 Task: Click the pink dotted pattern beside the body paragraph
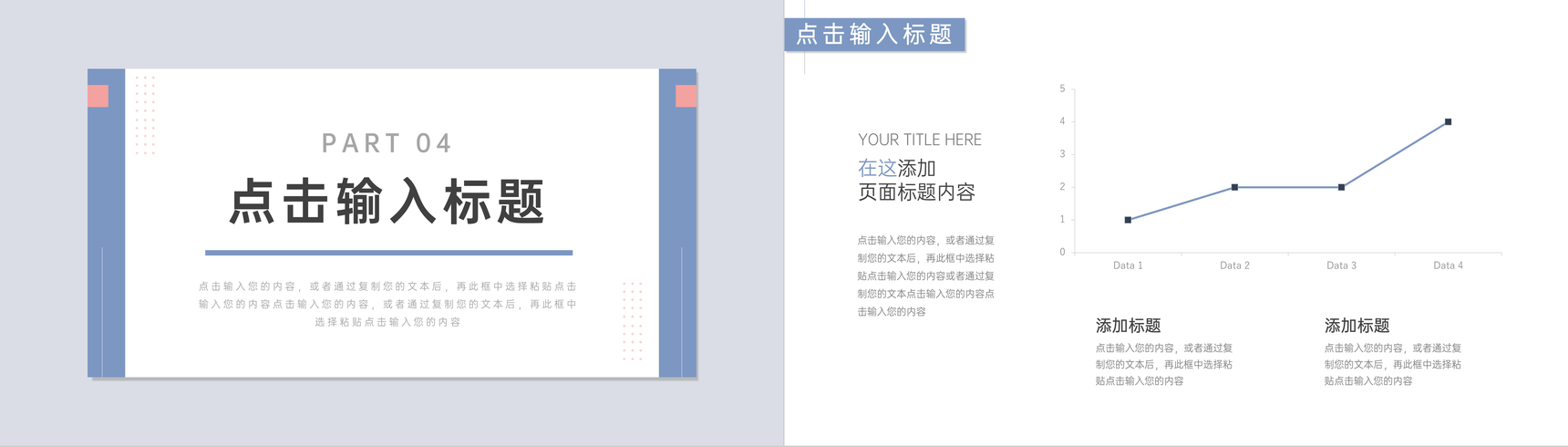[x=633, y=321]
